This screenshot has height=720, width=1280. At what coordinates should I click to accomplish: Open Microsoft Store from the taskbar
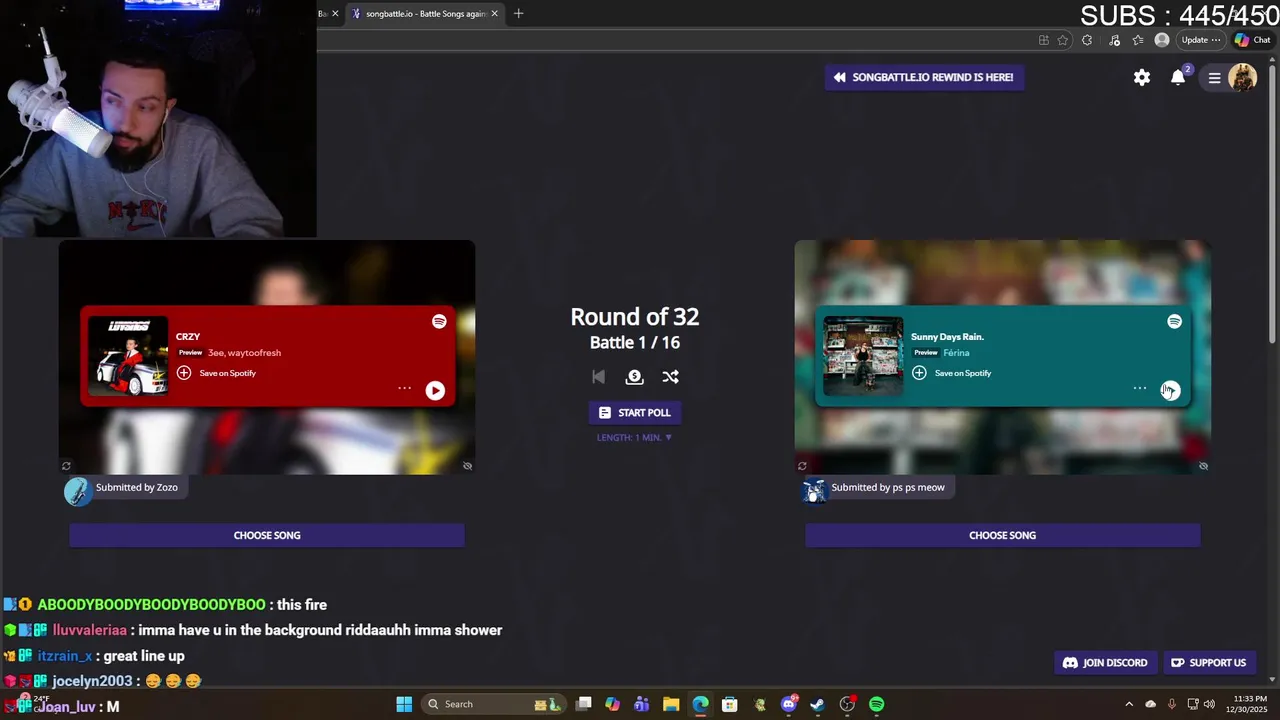tap(730, 704)
